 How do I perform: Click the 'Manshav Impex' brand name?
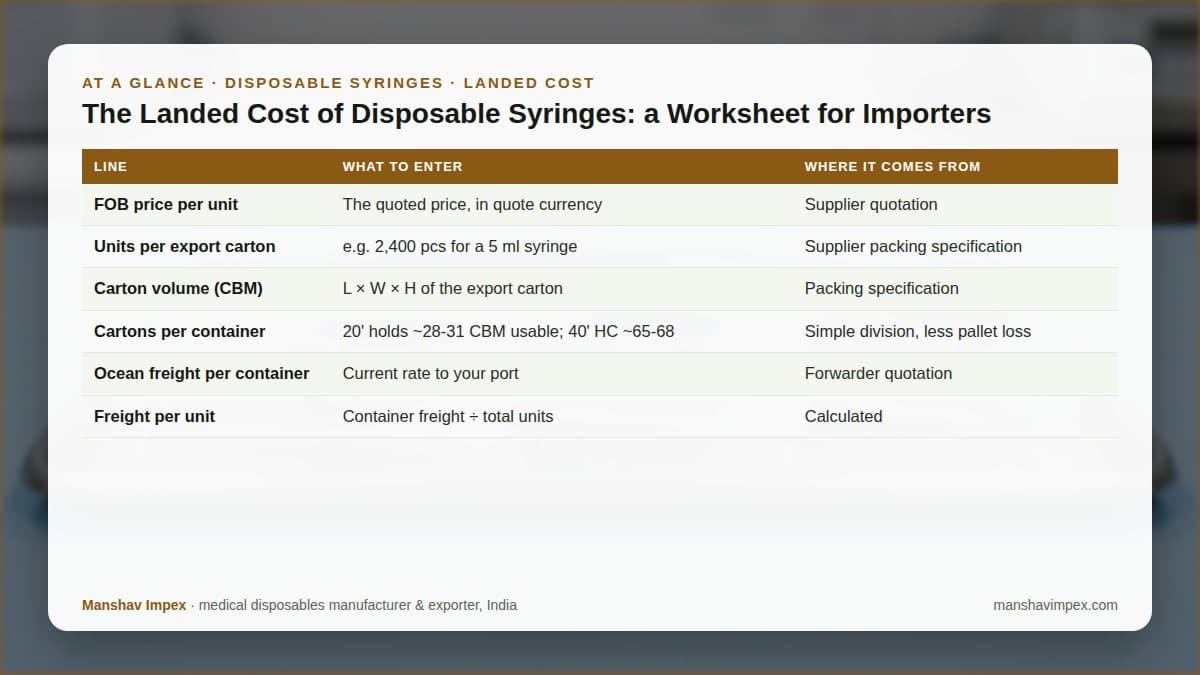tap(134, 605)
